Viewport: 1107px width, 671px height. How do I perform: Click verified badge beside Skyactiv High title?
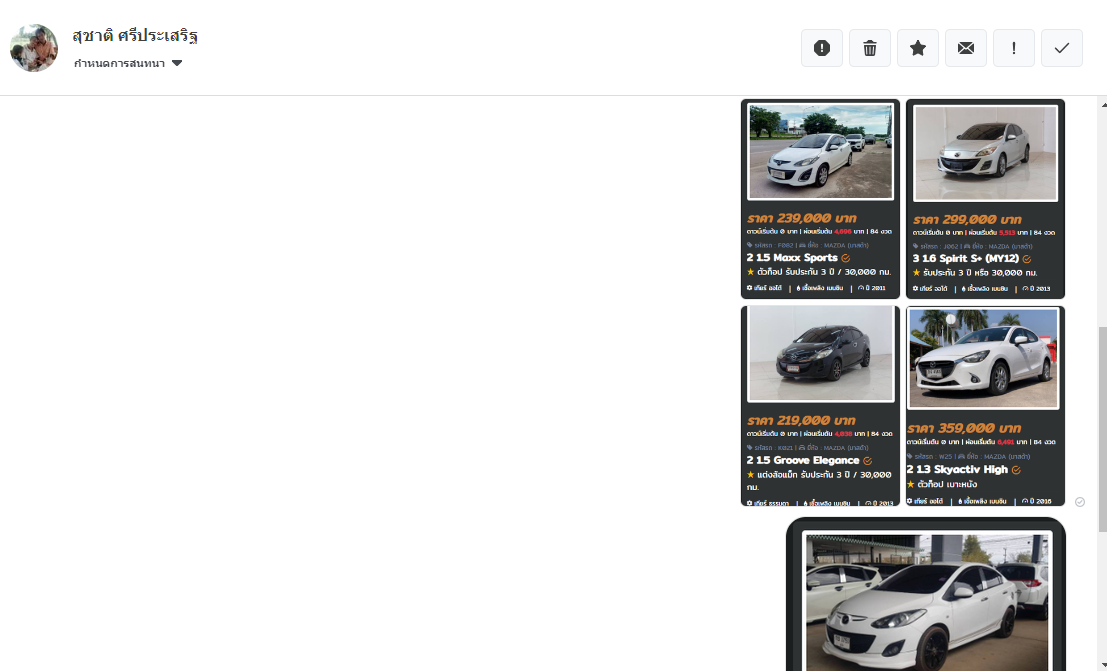tap(1016, 470)
